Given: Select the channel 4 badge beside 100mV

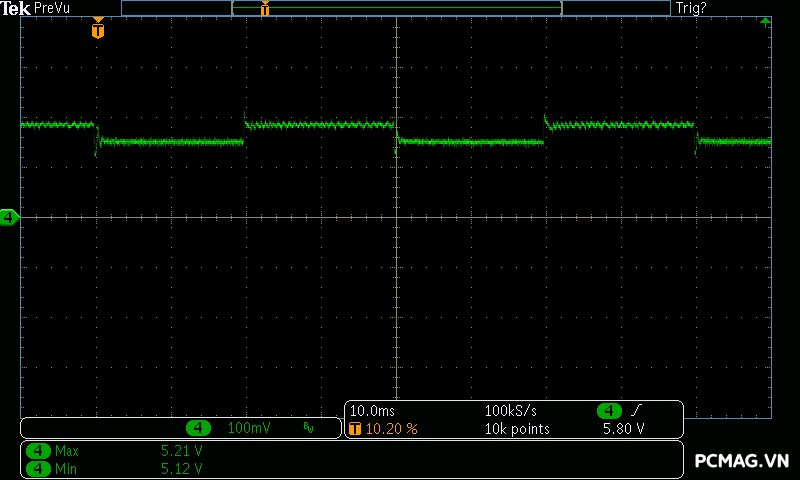Looking at the screenshot, I should [x=199, y=428].
